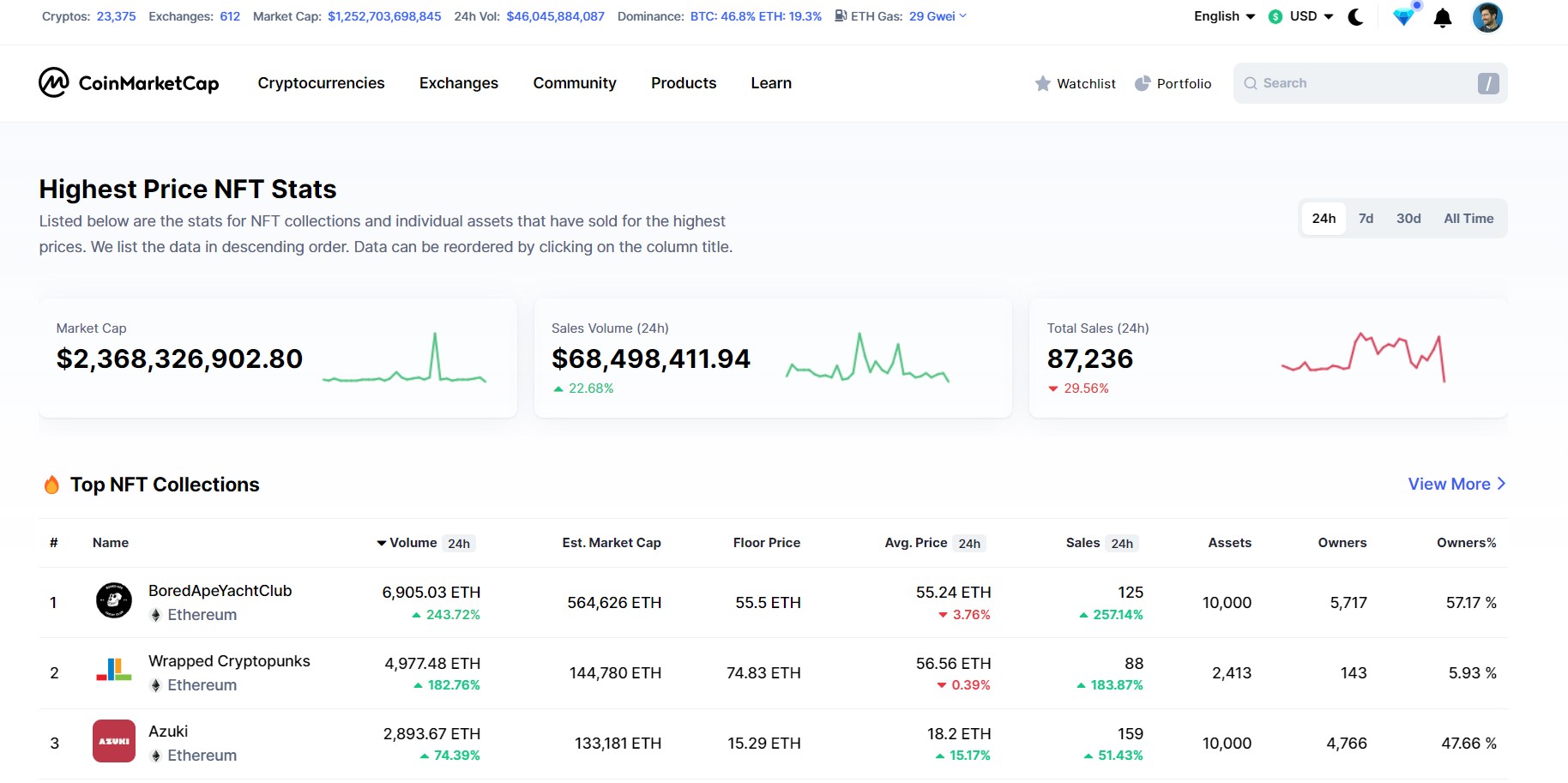The height and width of the screenshot is (783, 1568).
Task: Click the Exchanges count 612 link
Action: 230,16
